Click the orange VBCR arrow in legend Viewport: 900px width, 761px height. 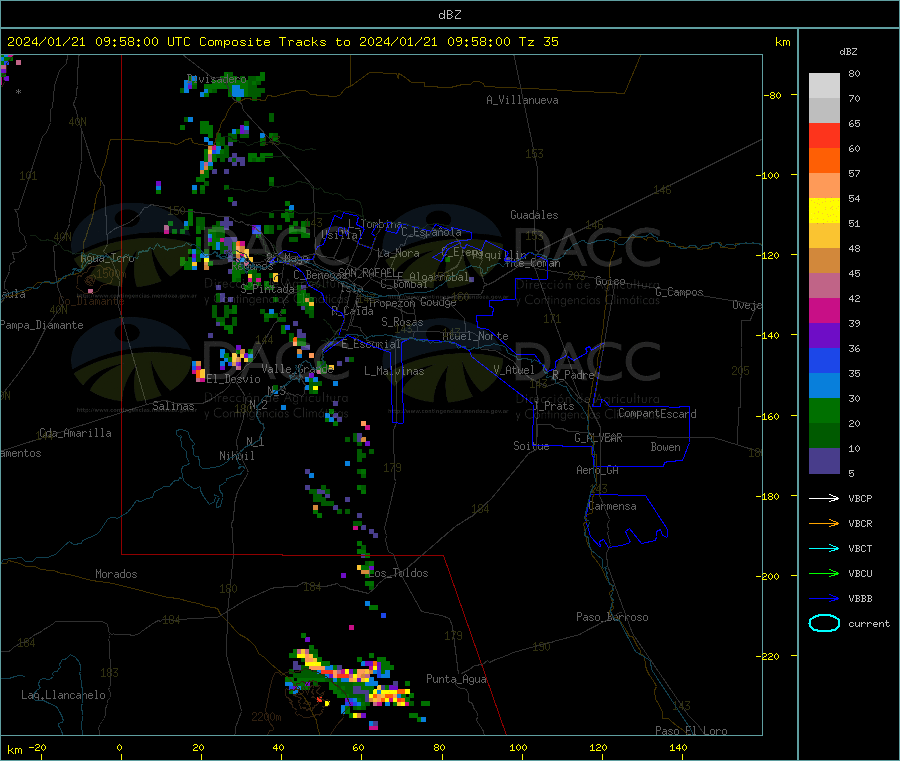pyautogui.click(x=824, y=523)
